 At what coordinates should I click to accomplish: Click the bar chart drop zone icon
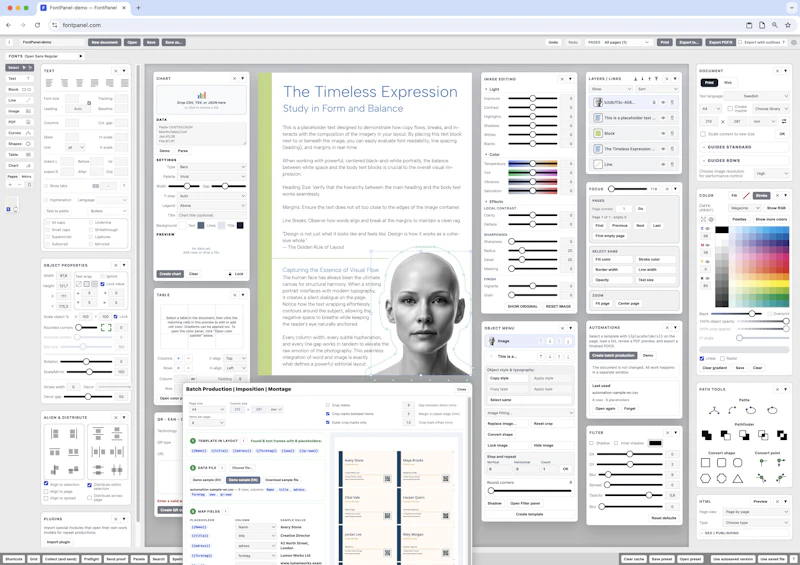click(x=202, y=95)
